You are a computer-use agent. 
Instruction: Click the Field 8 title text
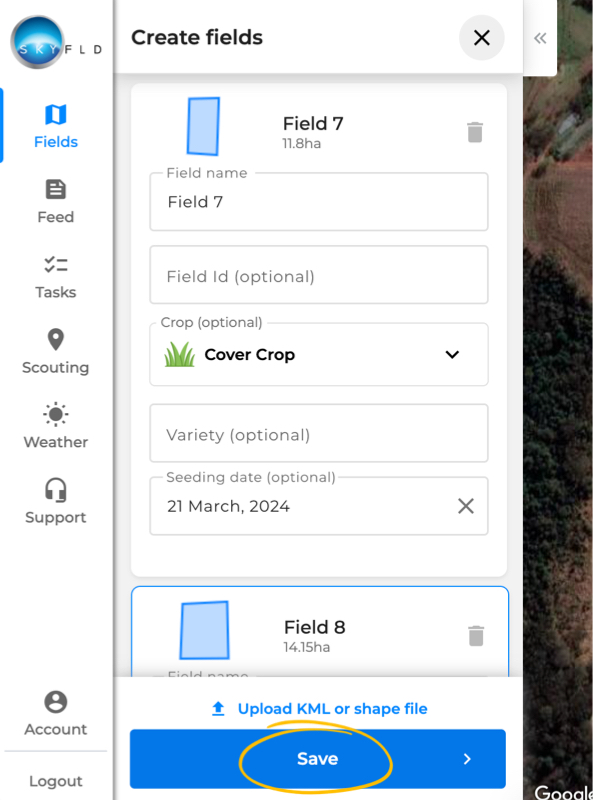pos(314,627)
